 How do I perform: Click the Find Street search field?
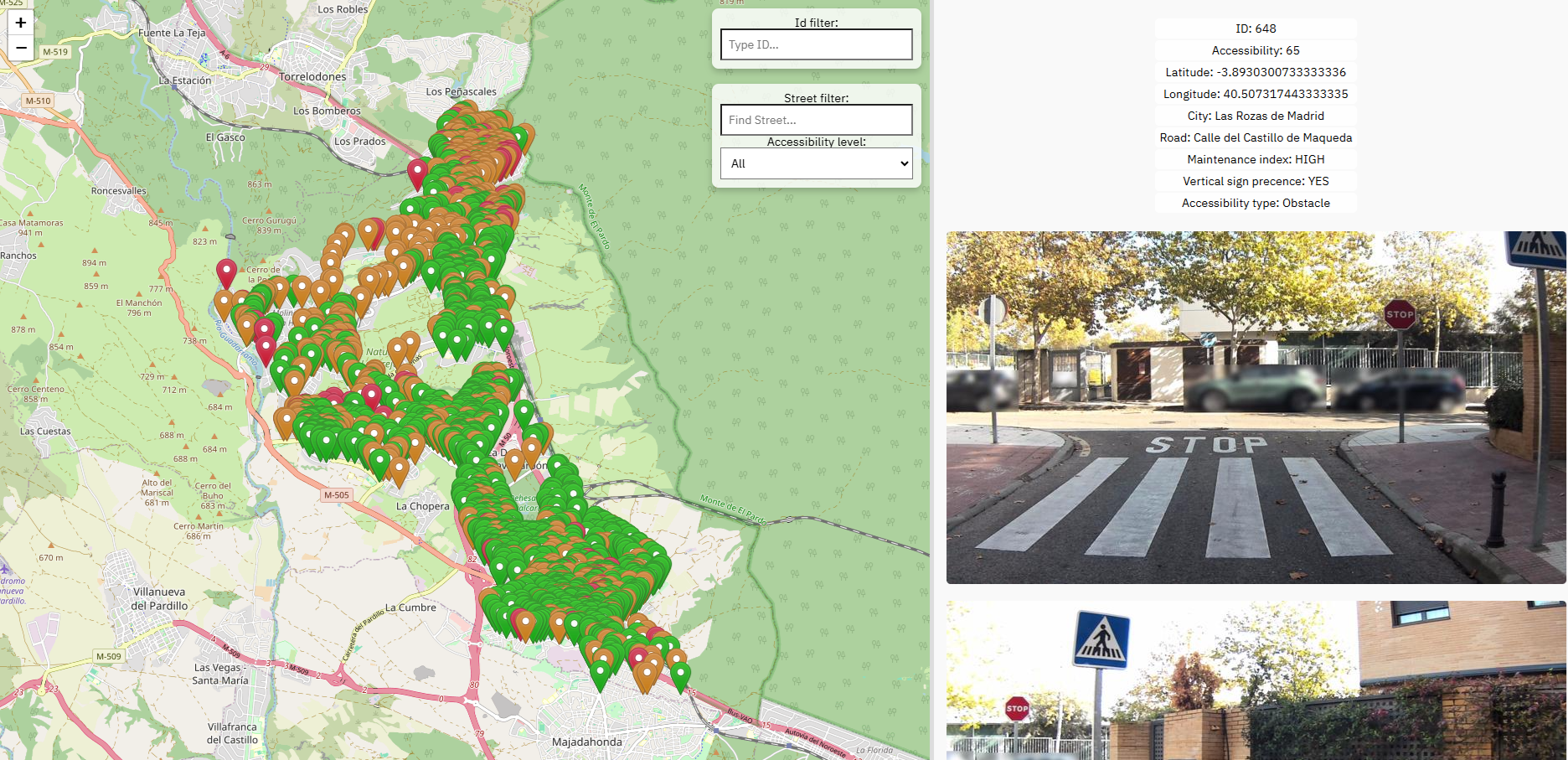(816, 120)
